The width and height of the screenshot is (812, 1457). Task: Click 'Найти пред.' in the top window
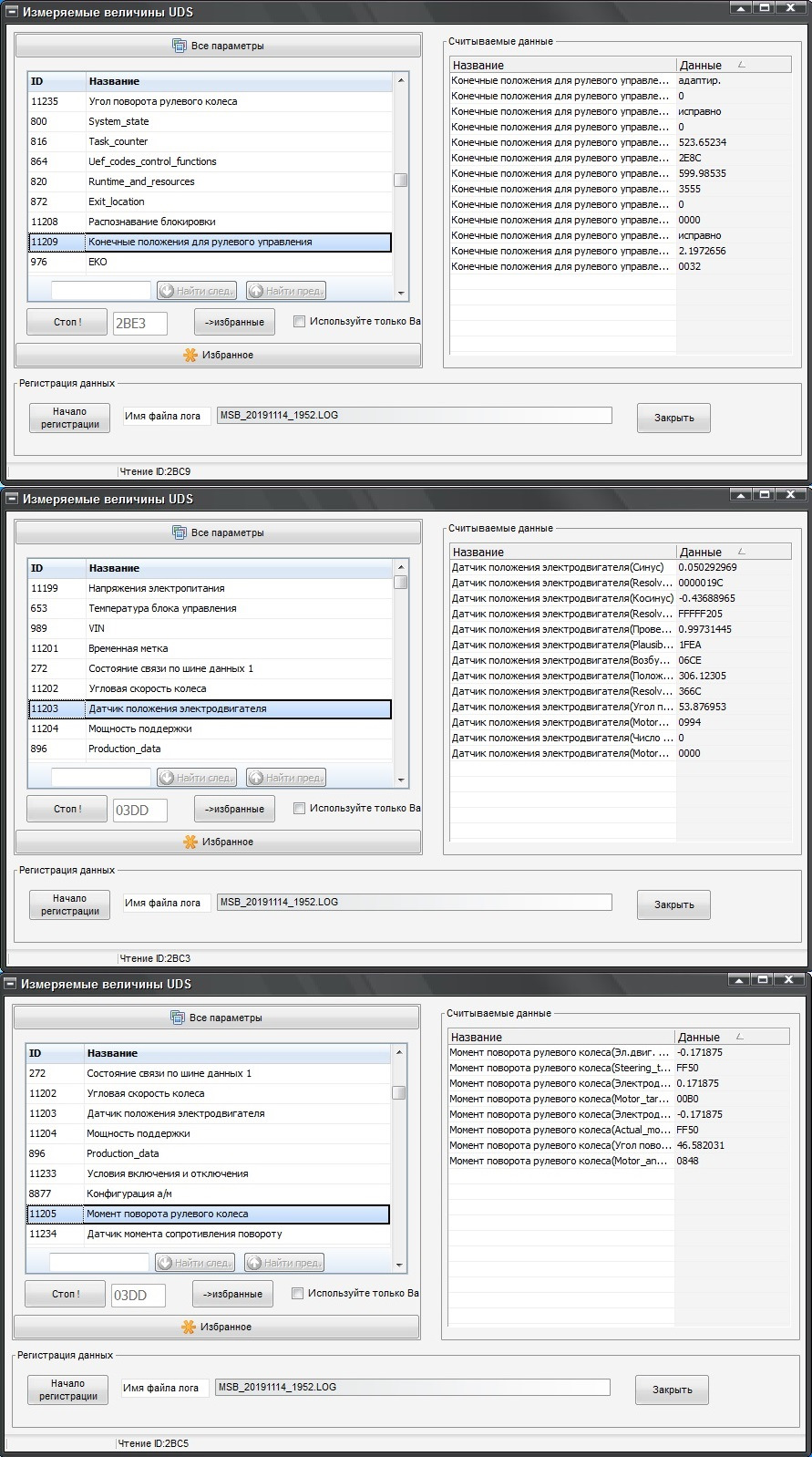286,291
